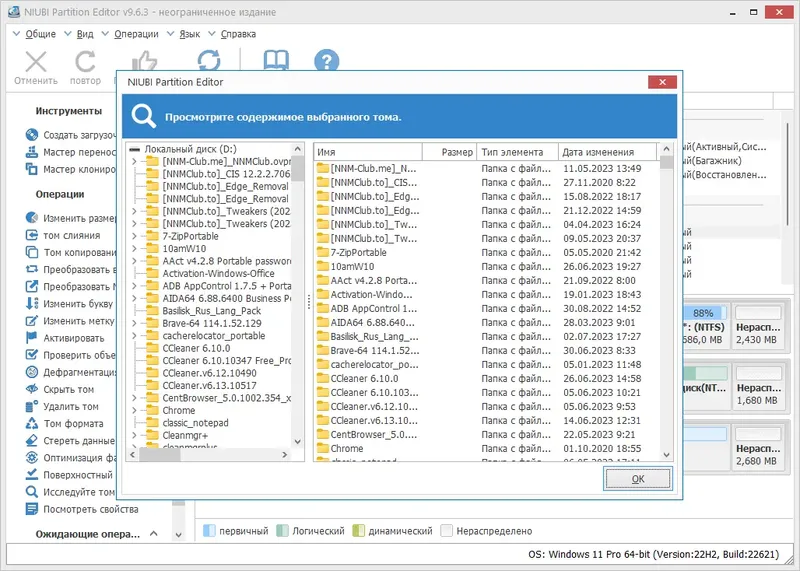This screenshot has height=571, width=800.
Task: Click the Стереть данные eraser icon
Action: coord(32,440)
